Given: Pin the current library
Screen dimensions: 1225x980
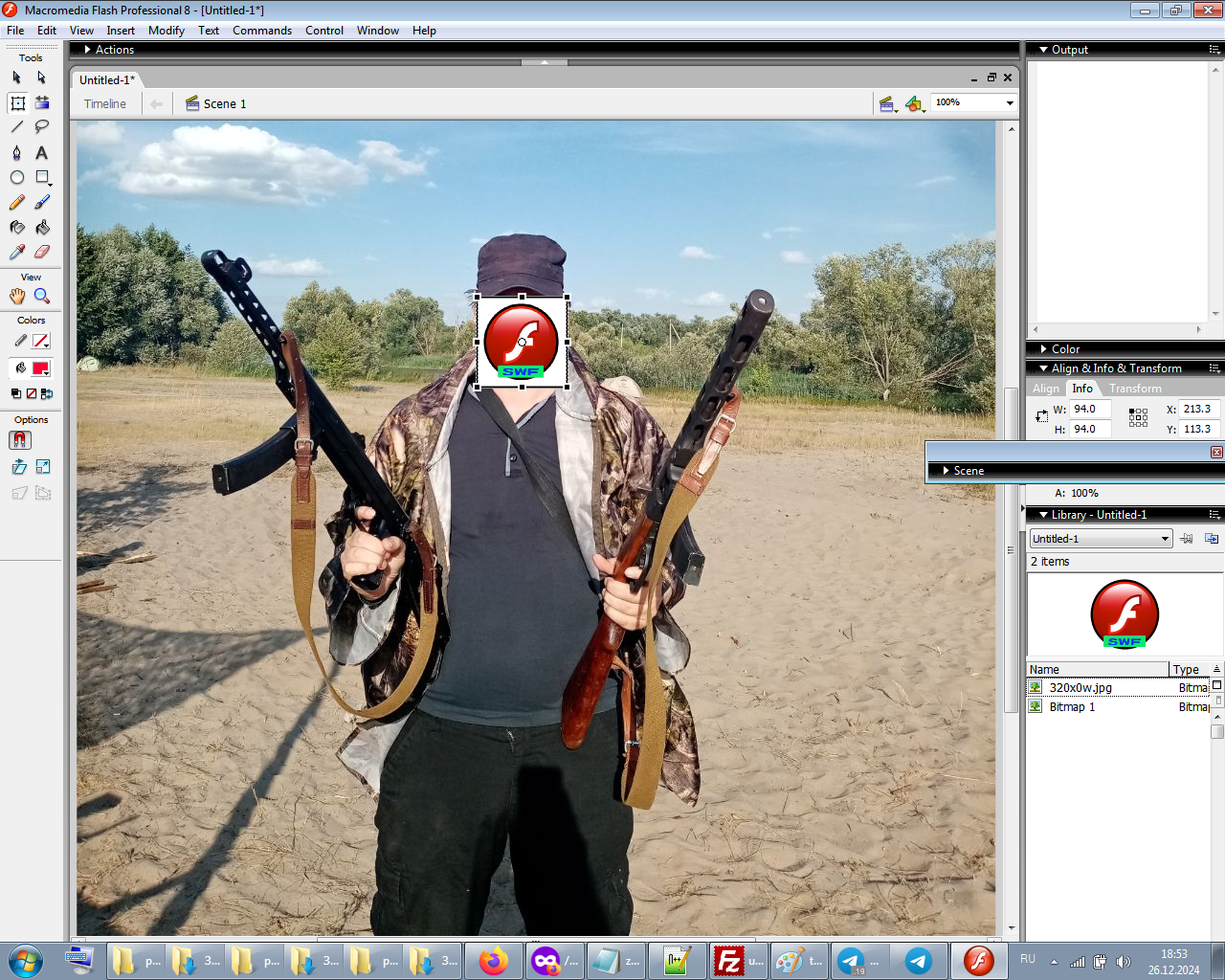Looking at the screenshot, I should tap(1187, 539).
